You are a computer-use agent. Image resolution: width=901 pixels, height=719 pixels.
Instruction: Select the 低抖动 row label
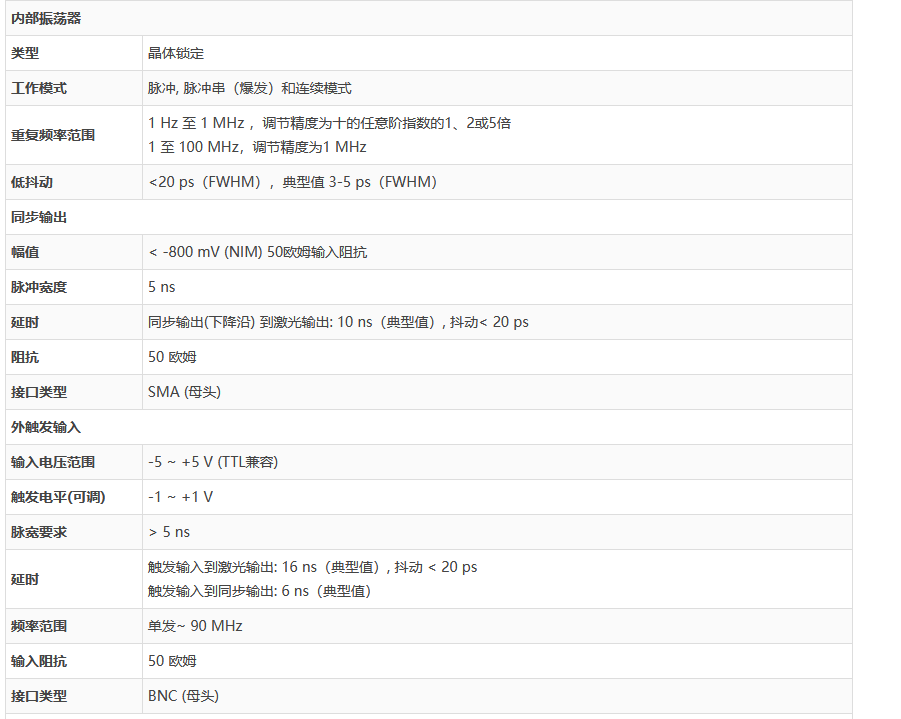click(x=32, y=182)
